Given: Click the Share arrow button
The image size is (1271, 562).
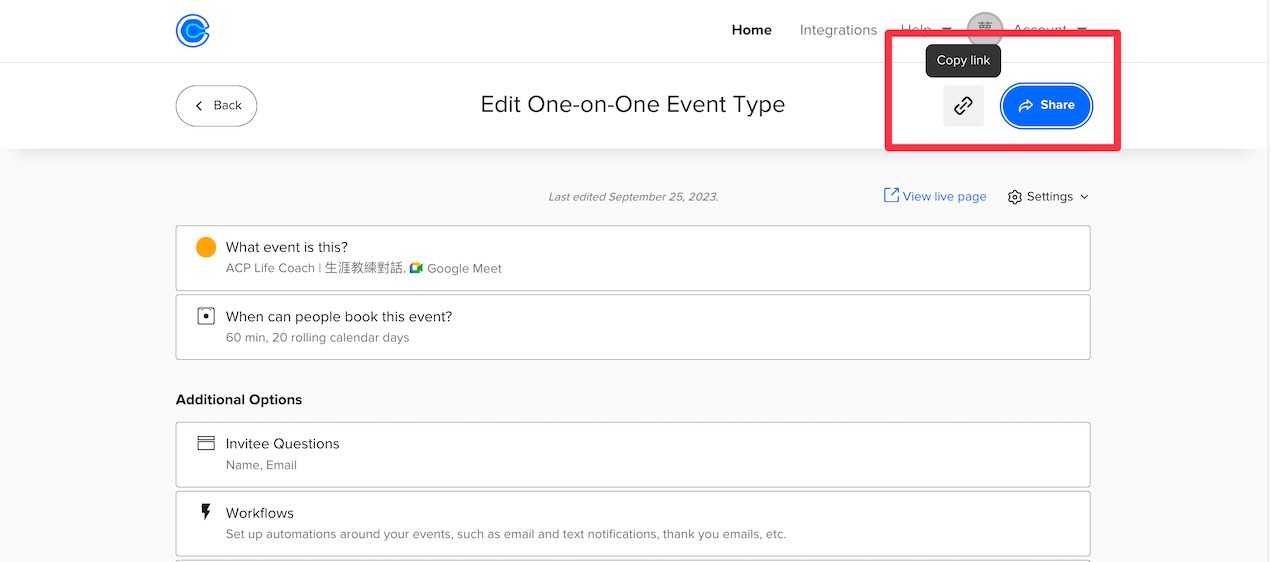Looking at the screenshot, I should (1046, 105).
